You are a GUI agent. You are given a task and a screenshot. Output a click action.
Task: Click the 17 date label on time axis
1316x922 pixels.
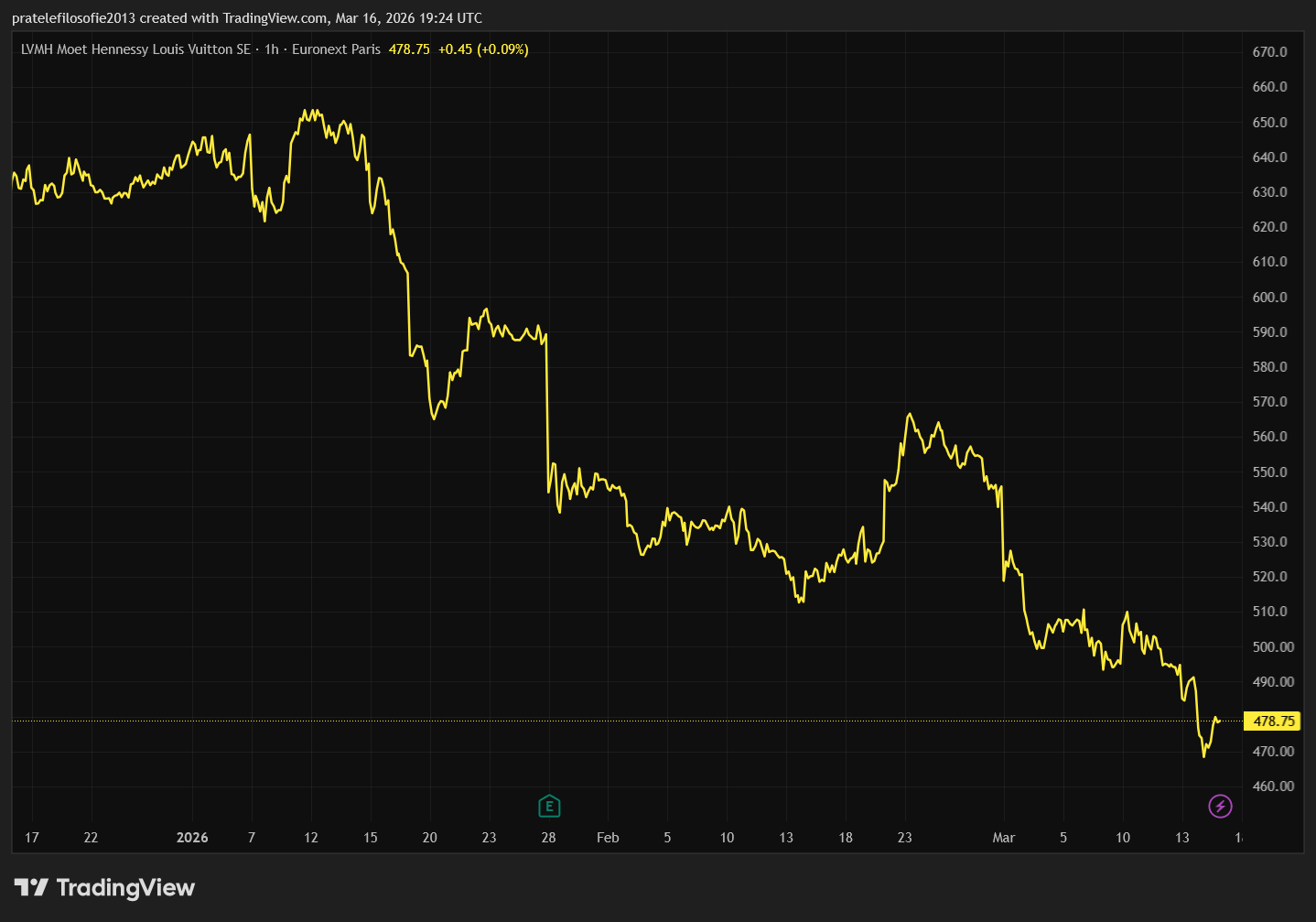[32, 838]
